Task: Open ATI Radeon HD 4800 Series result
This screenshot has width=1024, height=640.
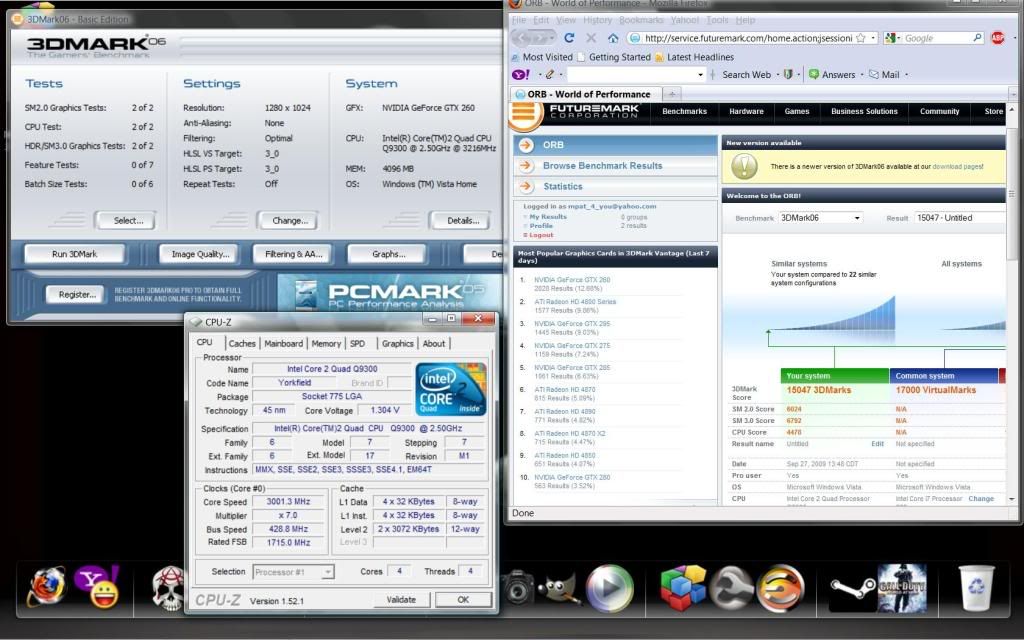Action: [x=575, y=302]
